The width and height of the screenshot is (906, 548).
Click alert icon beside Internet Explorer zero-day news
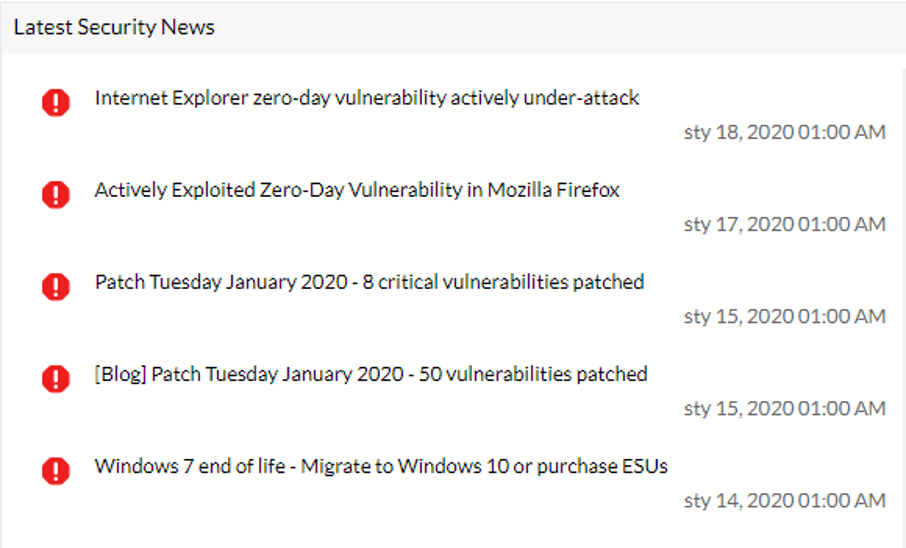(x=56, y=102)
